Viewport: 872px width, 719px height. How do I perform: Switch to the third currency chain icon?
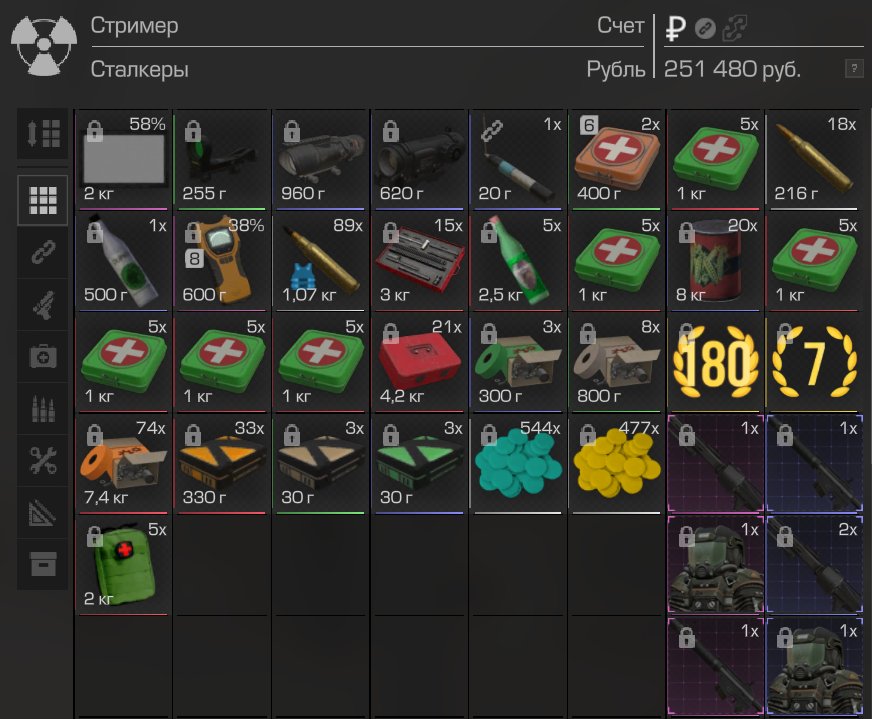click(734, 28)
